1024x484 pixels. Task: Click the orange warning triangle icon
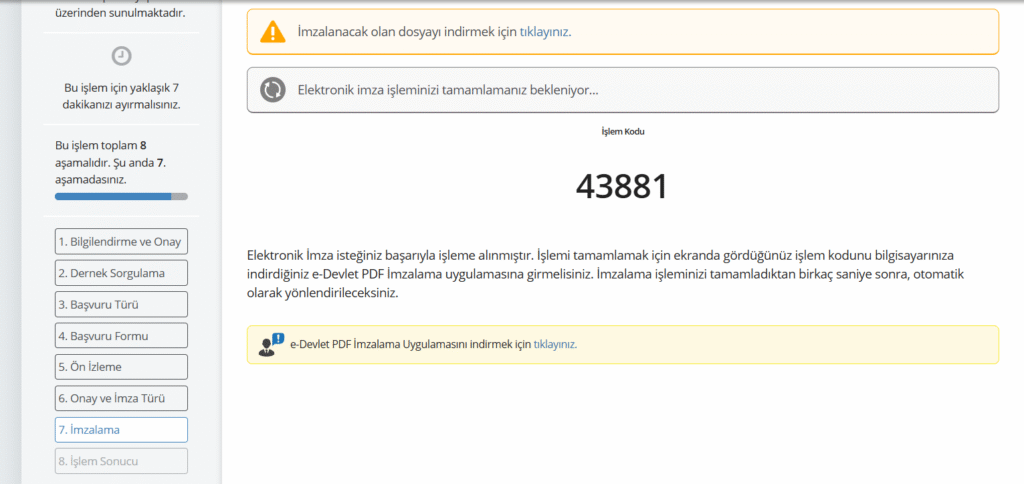tap(273, 32)
